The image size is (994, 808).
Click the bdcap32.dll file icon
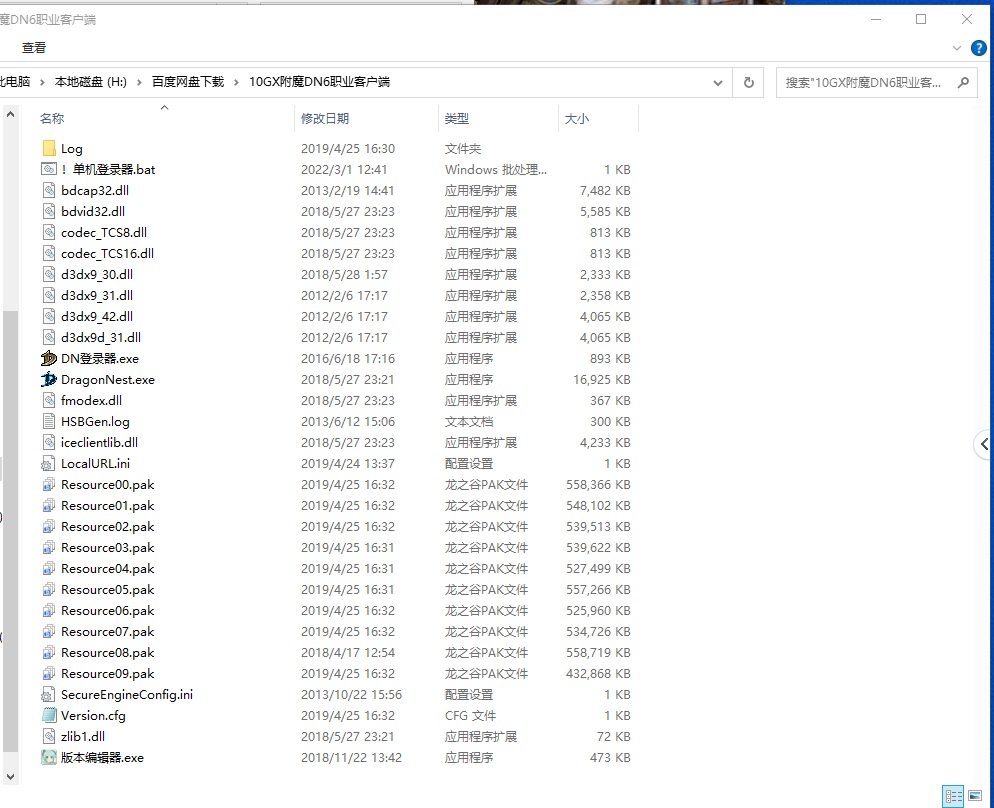tap(49, 190)
